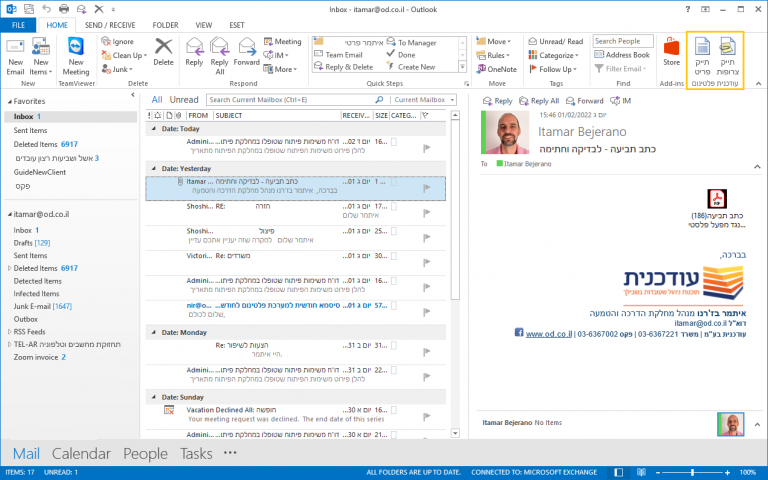
Task: Expand the RSS Feeds folder
Action: pos(9,332)
